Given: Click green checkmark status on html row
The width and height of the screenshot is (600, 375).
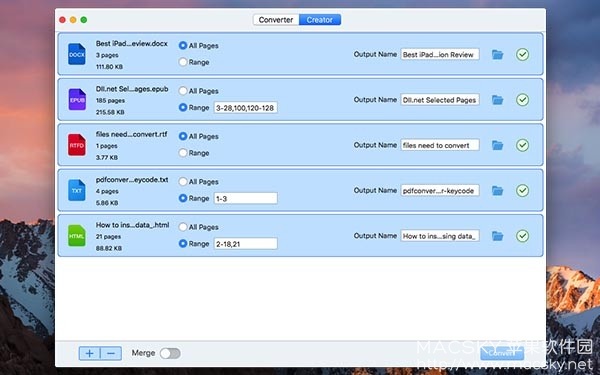Looking at the screenshot, I should (x=522, y=236).
